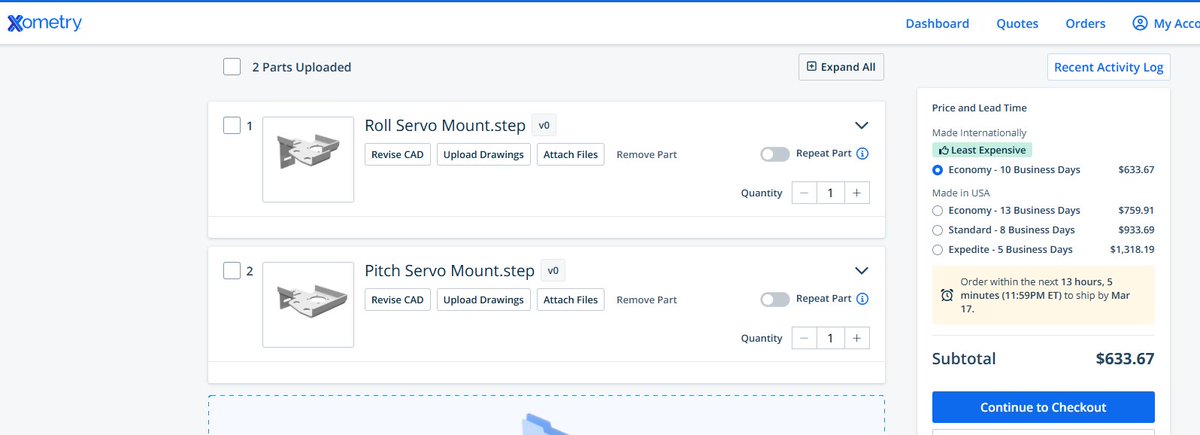The image size is (1200, 435).
Task: Click the Price and Lead Time heading
Action: (979, 108)
